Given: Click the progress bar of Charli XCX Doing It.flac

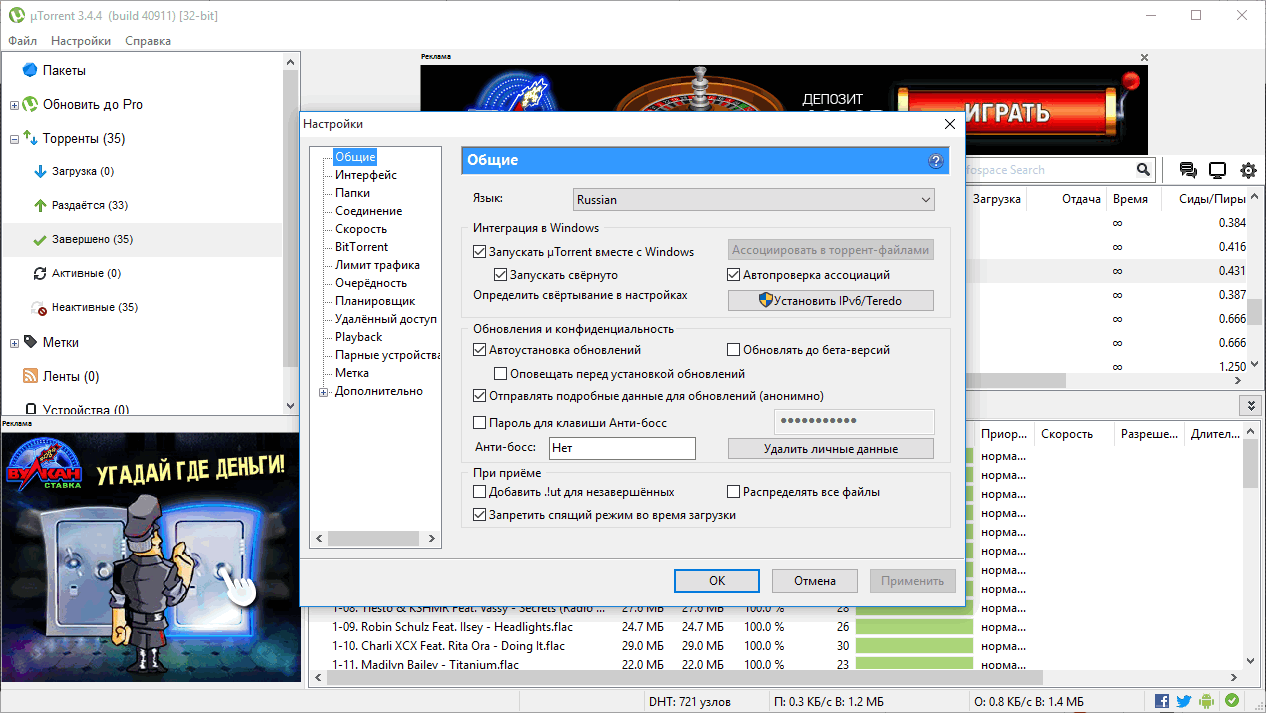Looking at the screenshot, I should tap(914, 646).
